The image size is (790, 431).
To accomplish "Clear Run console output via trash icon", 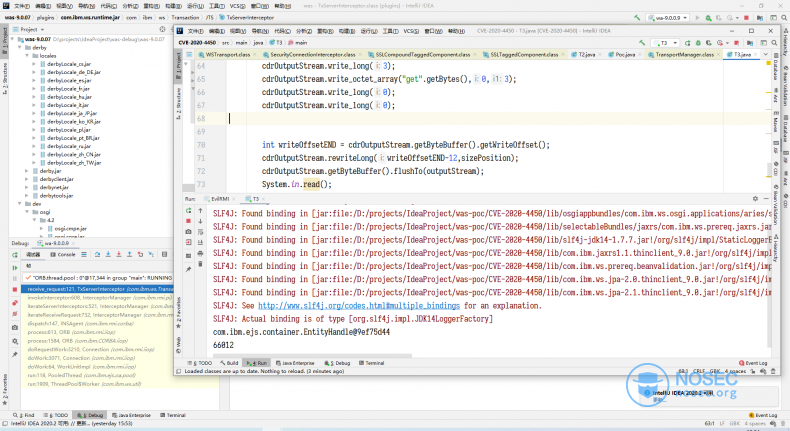I will click(201, 264).
